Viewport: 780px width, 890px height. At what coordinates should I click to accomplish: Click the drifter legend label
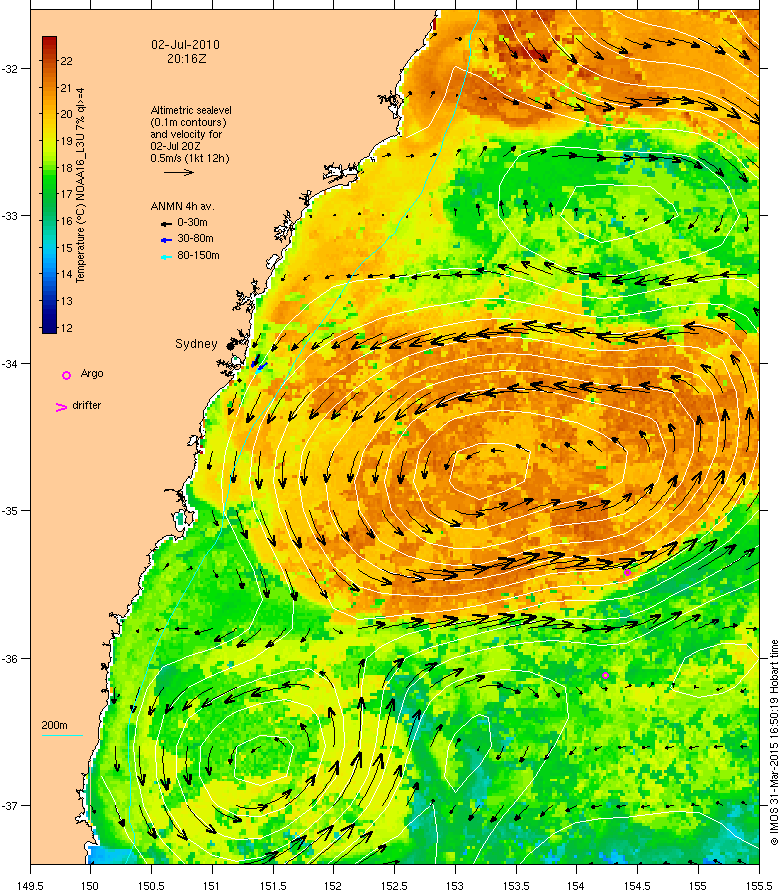click(87, 405)
